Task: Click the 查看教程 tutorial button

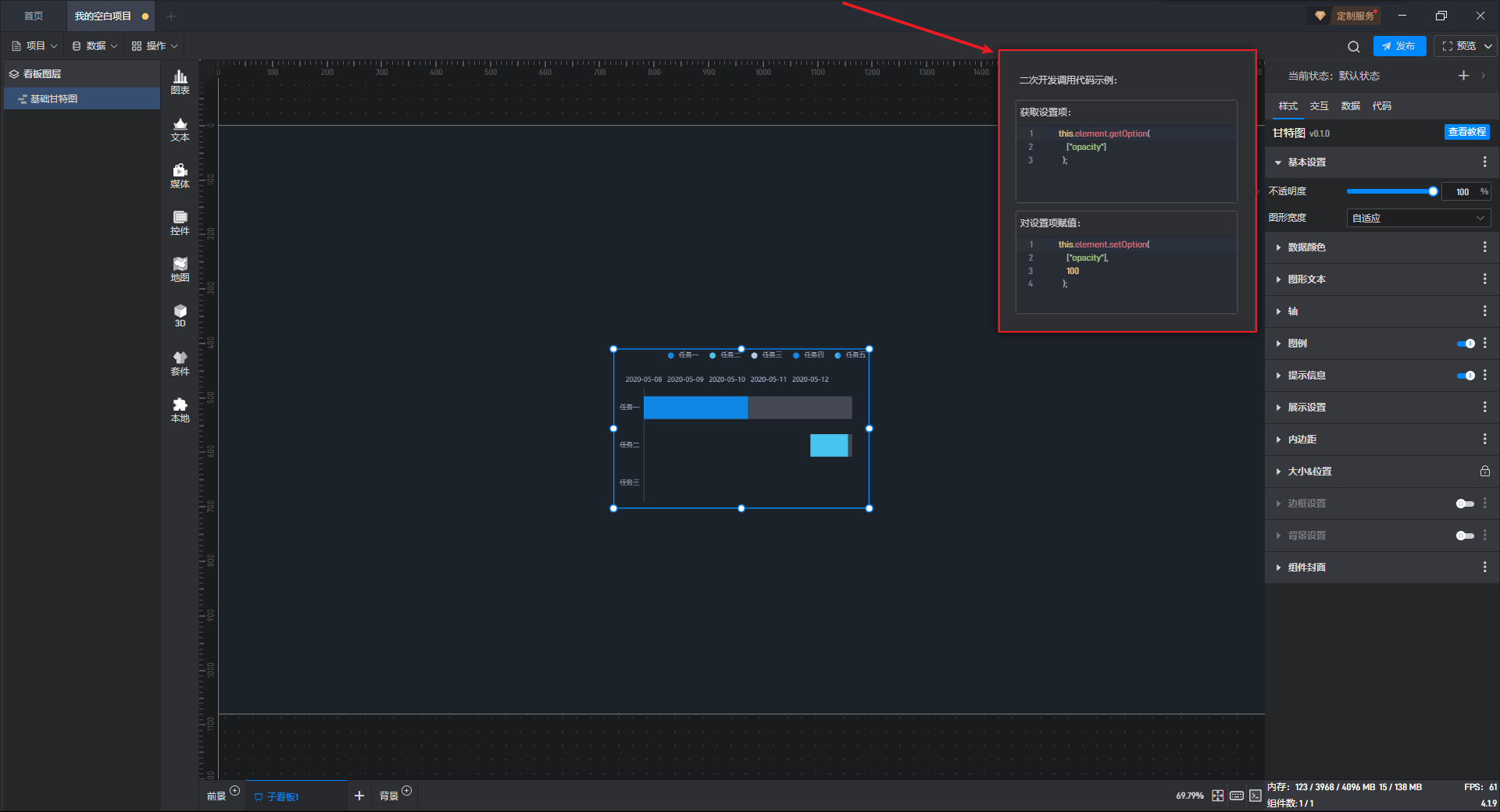Action: tap(1466, 132)
